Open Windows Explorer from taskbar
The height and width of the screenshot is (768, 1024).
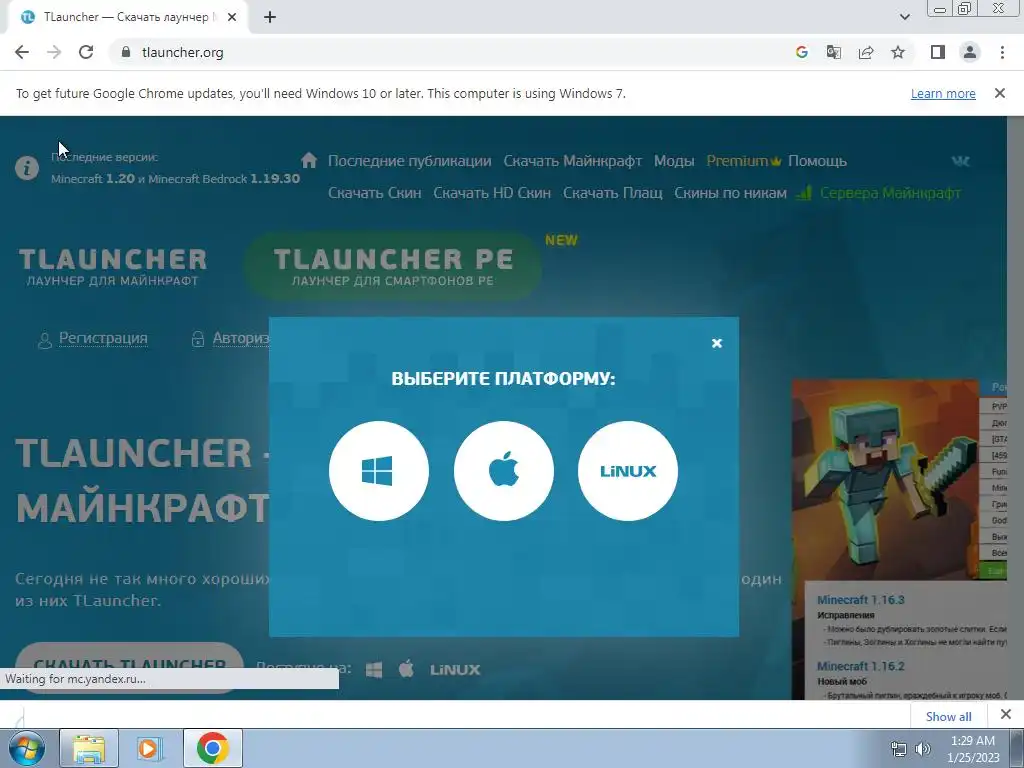point(89,748)
